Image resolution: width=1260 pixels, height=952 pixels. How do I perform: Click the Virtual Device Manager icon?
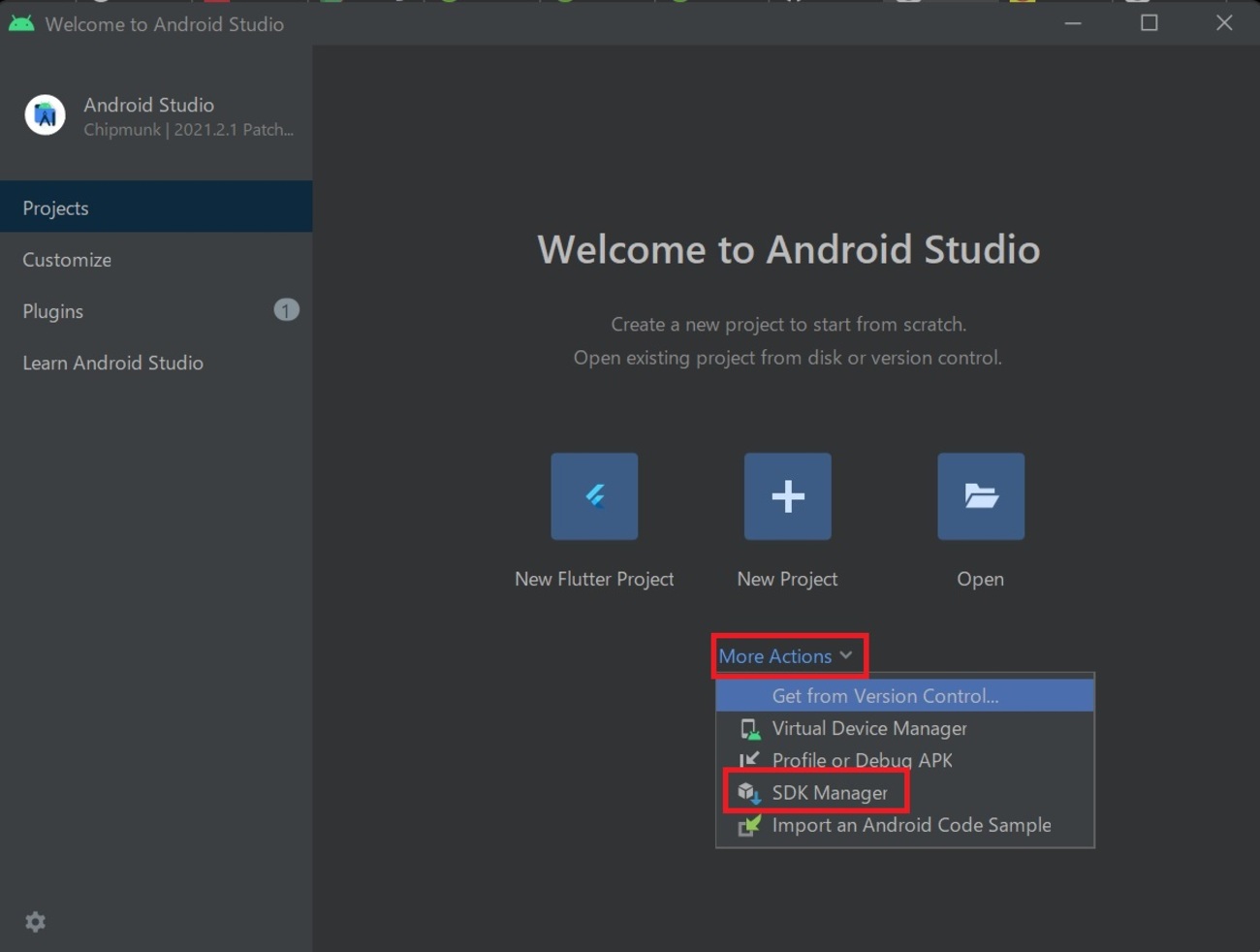(x=749, y=729)
